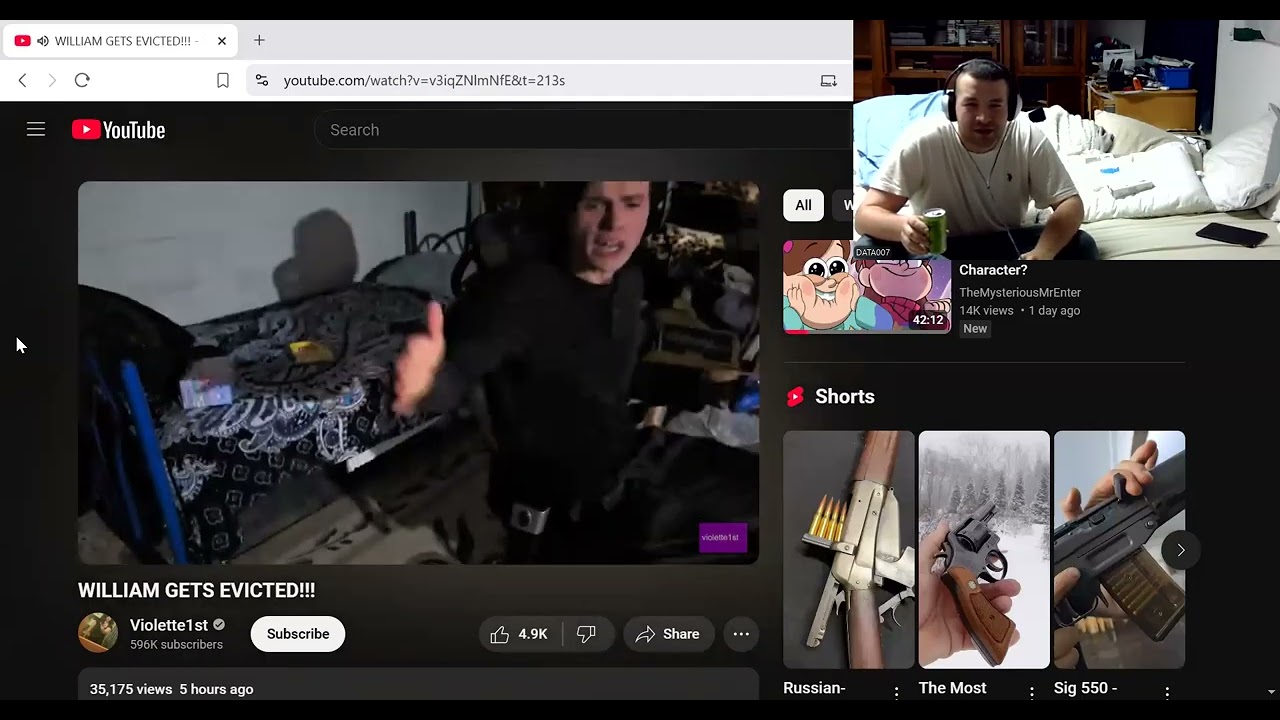Image resolution: width=1280 pixels, height=720 pixels.
Task: Show next Shorts with the right arrow
Action: click(x=1181, y=550)
